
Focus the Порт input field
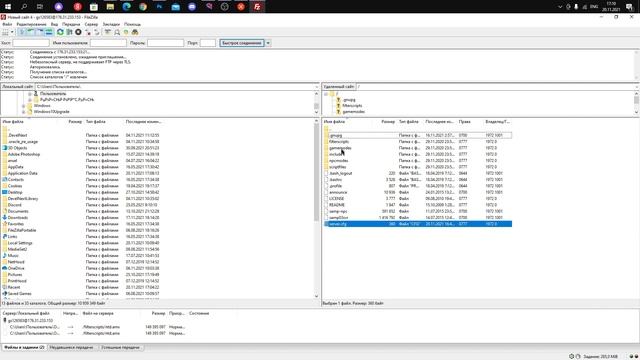(208, 43)
